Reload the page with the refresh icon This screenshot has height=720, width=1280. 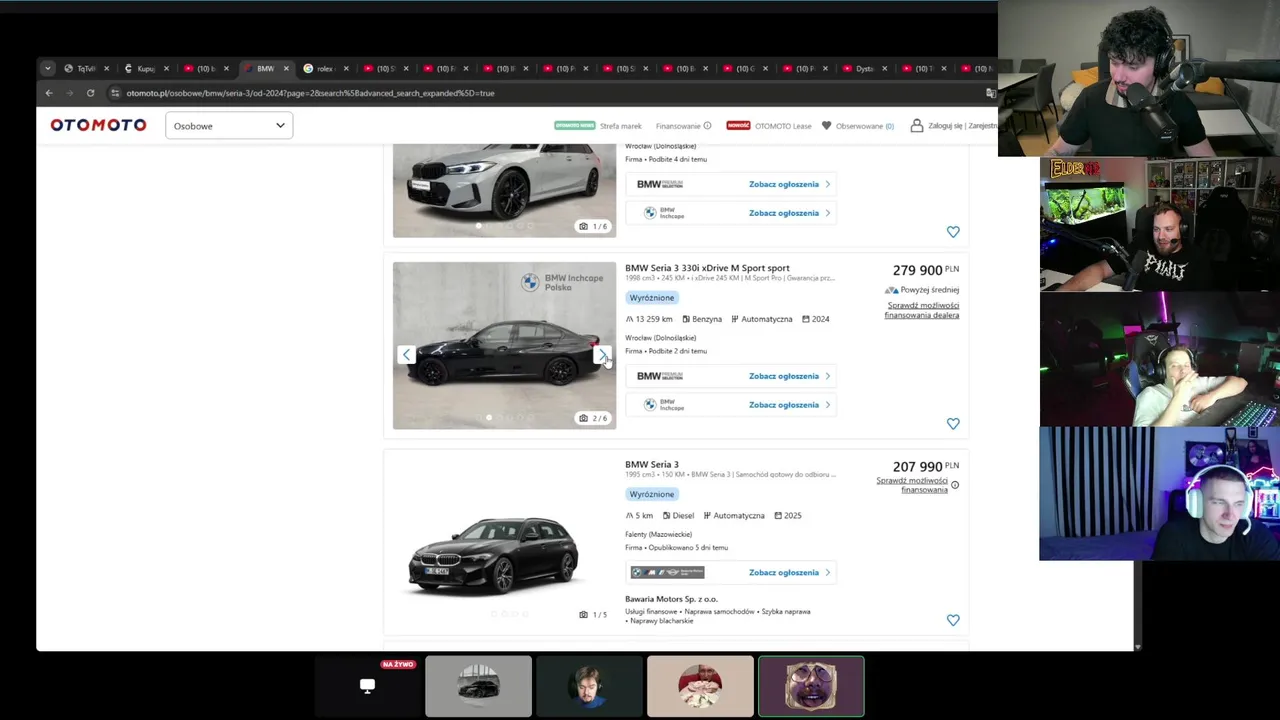click(x=90, y=93)
